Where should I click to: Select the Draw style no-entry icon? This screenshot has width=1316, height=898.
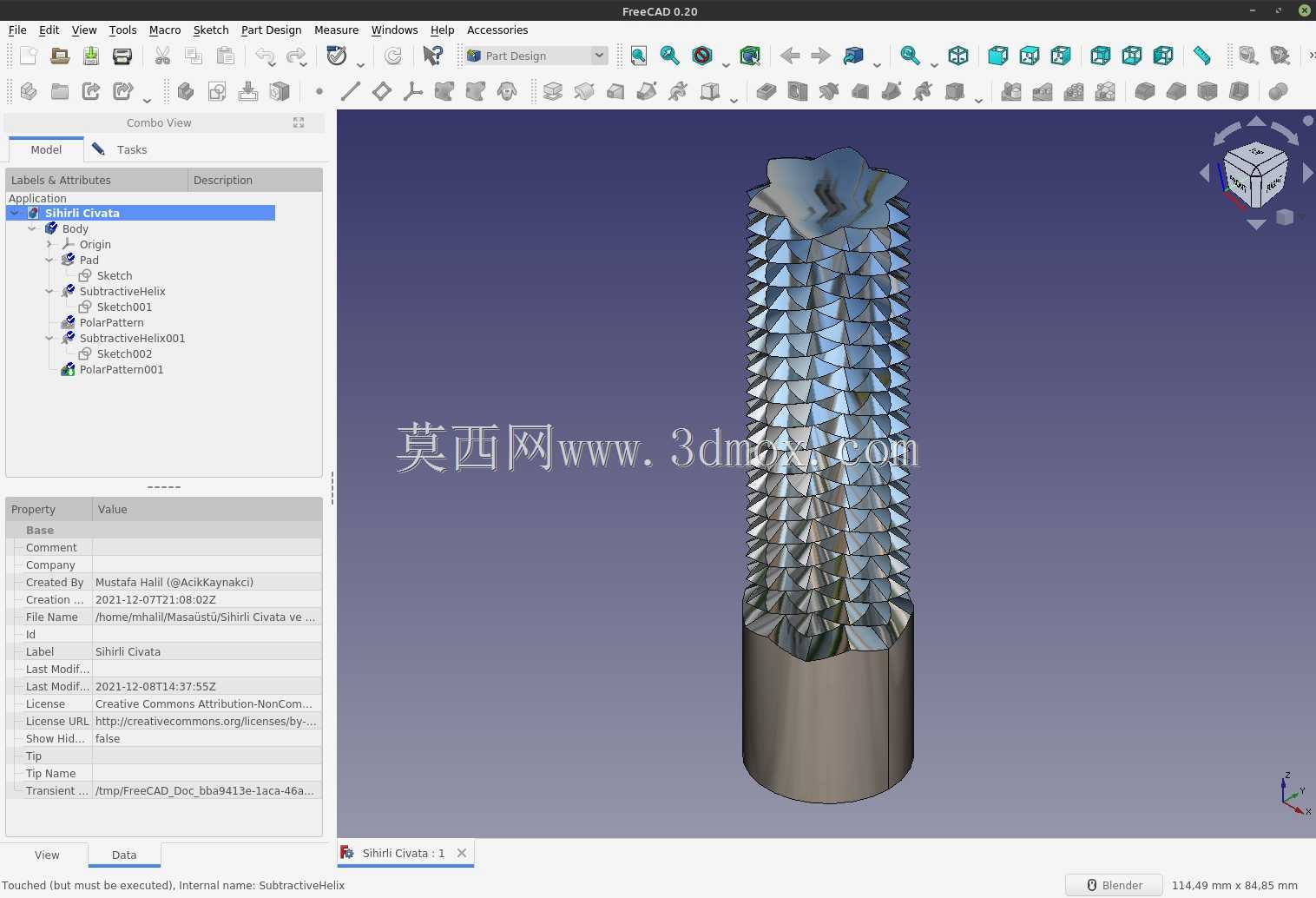coord(702,56)
